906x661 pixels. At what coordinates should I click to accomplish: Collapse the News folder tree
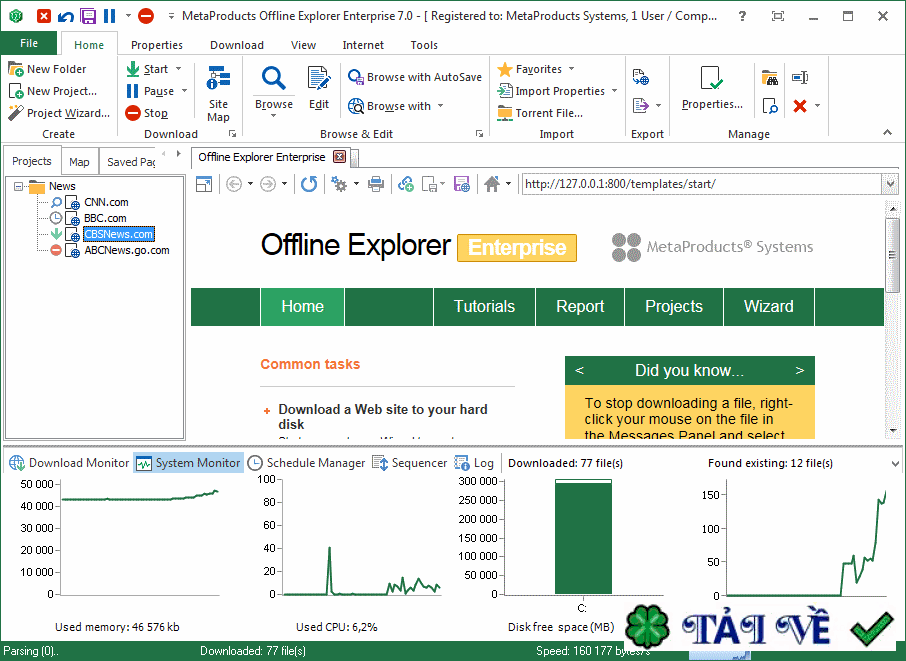21,185
